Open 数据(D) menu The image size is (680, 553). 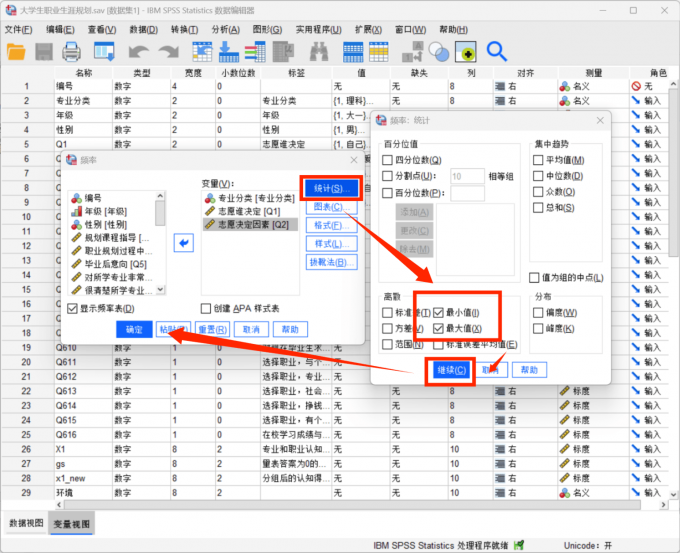(x=144, y=29)
